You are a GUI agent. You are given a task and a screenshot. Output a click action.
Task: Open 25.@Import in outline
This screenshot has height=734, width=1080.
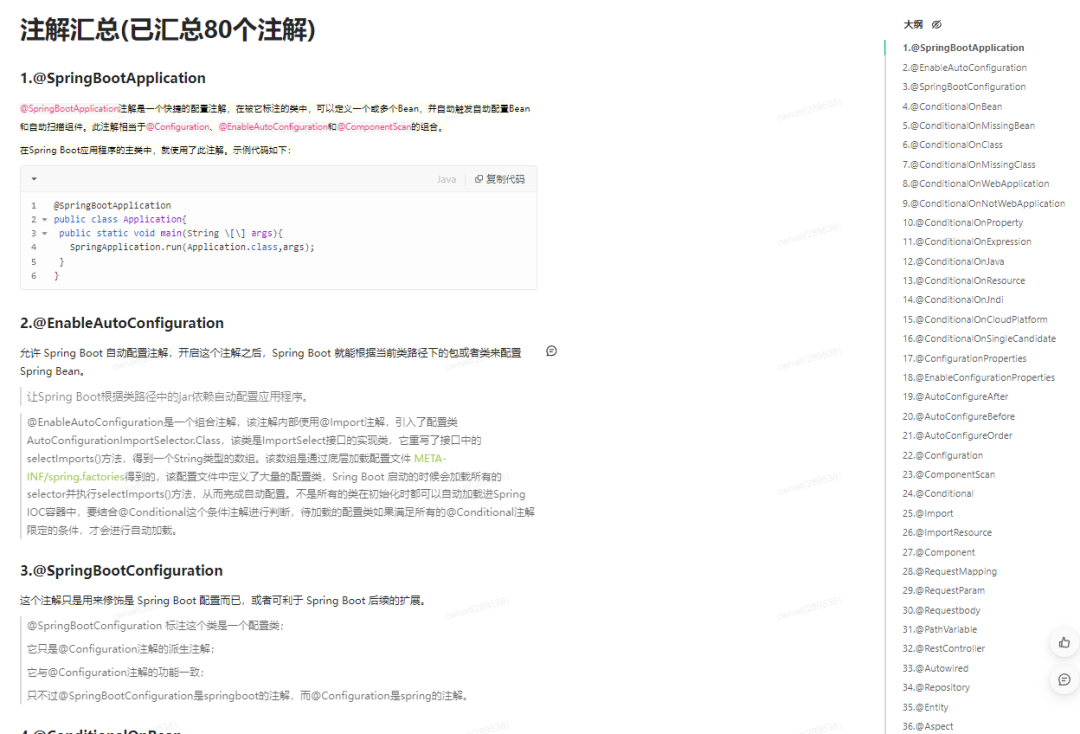click(x=928, y=514)
